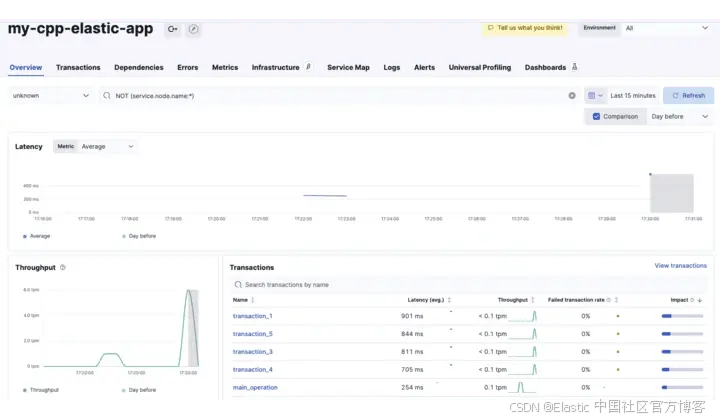Open the transaction_5 link
Screen dimensions: 720x420
click(253, 334)
